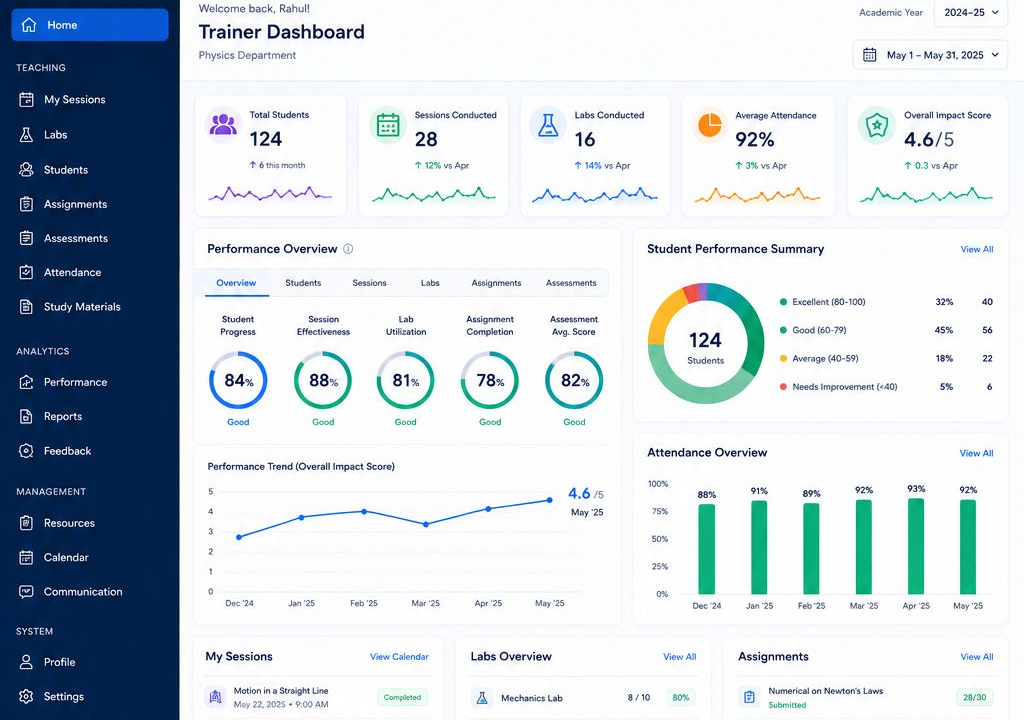Click the 28/30 assignment score badge

[x=974, y=697]
